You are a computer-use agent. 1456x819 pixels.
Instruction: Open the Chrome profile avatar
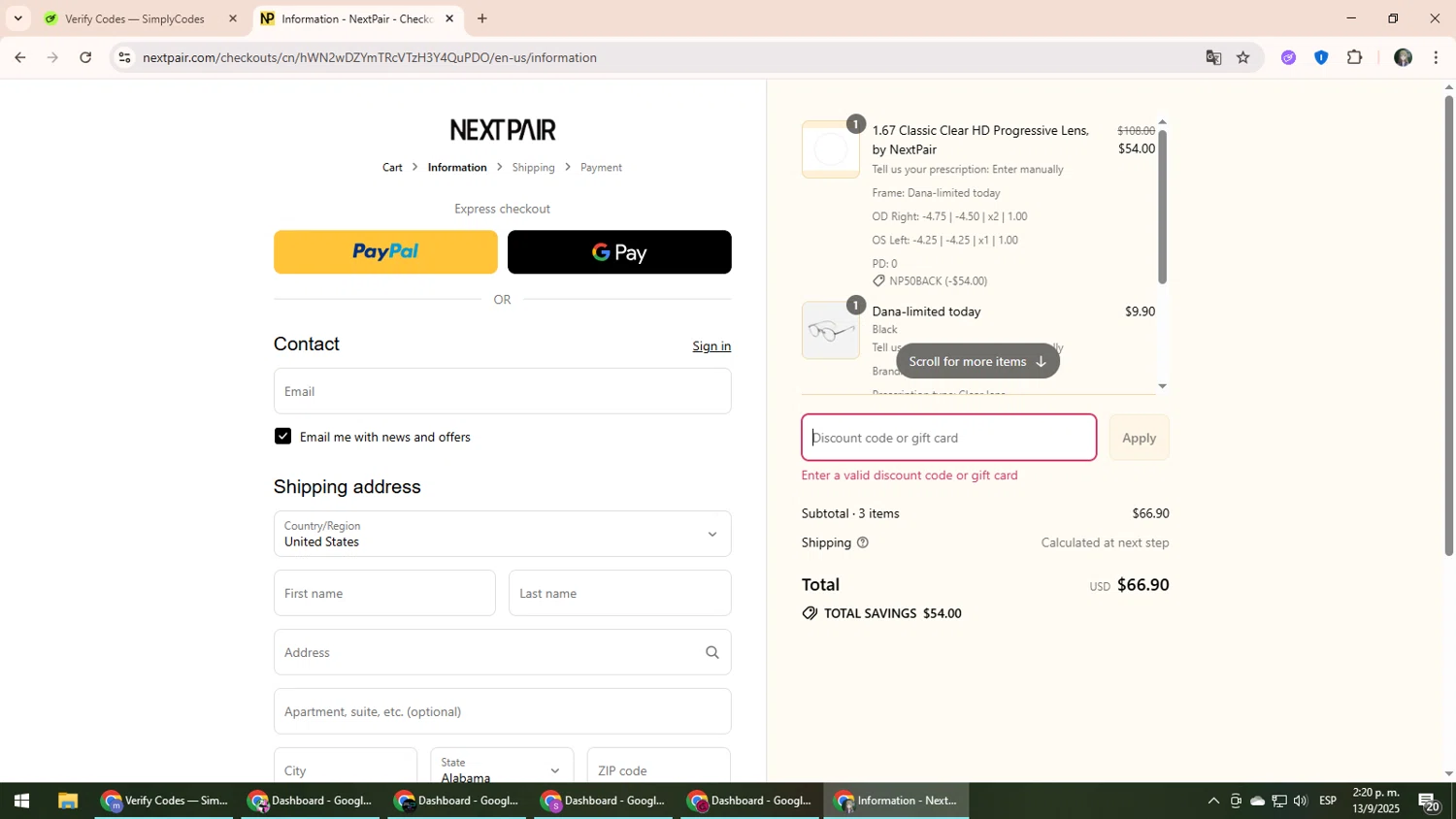point(1403,57)
